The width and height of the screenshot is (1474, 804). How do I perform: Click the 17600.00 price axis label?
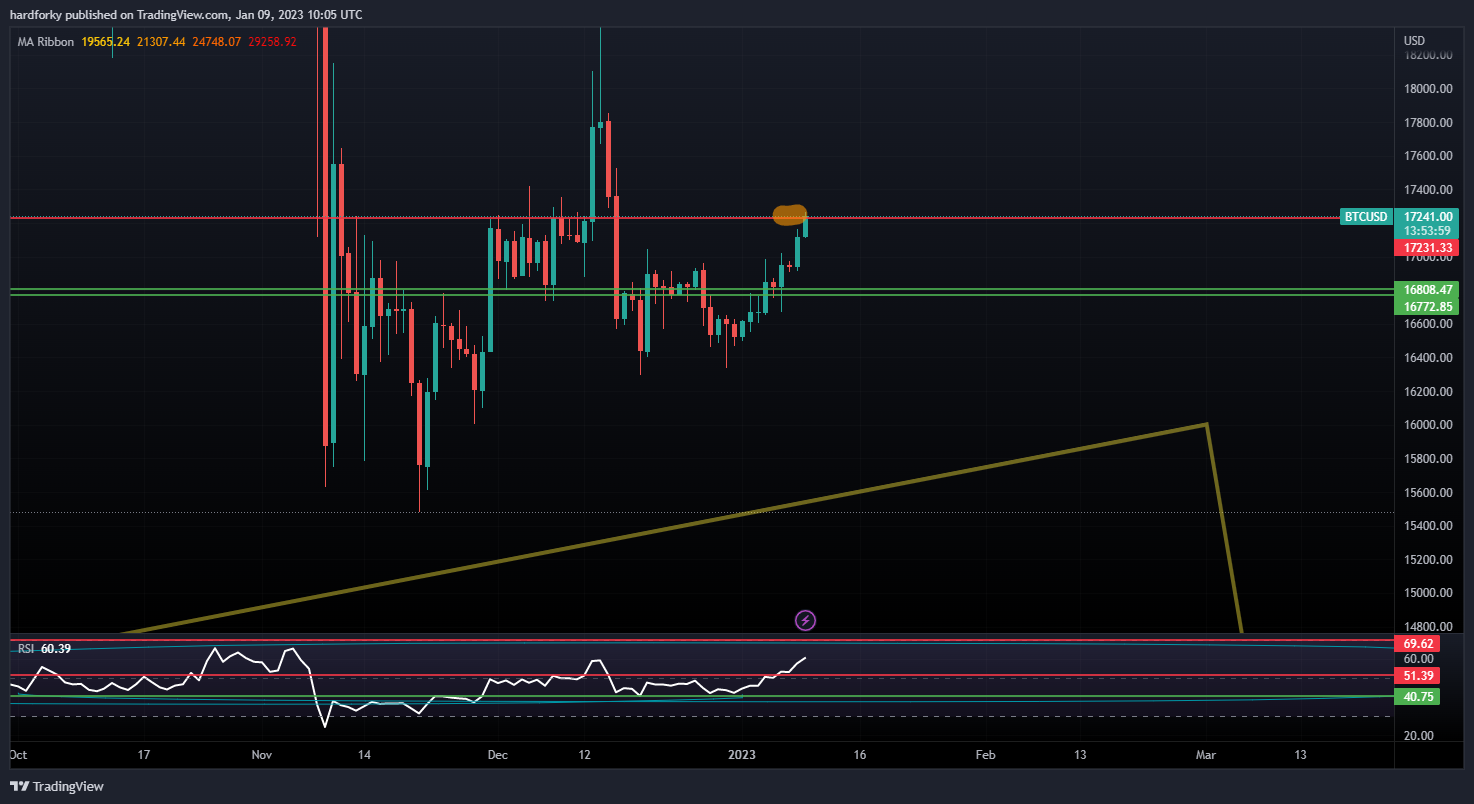pos(1428,156)
